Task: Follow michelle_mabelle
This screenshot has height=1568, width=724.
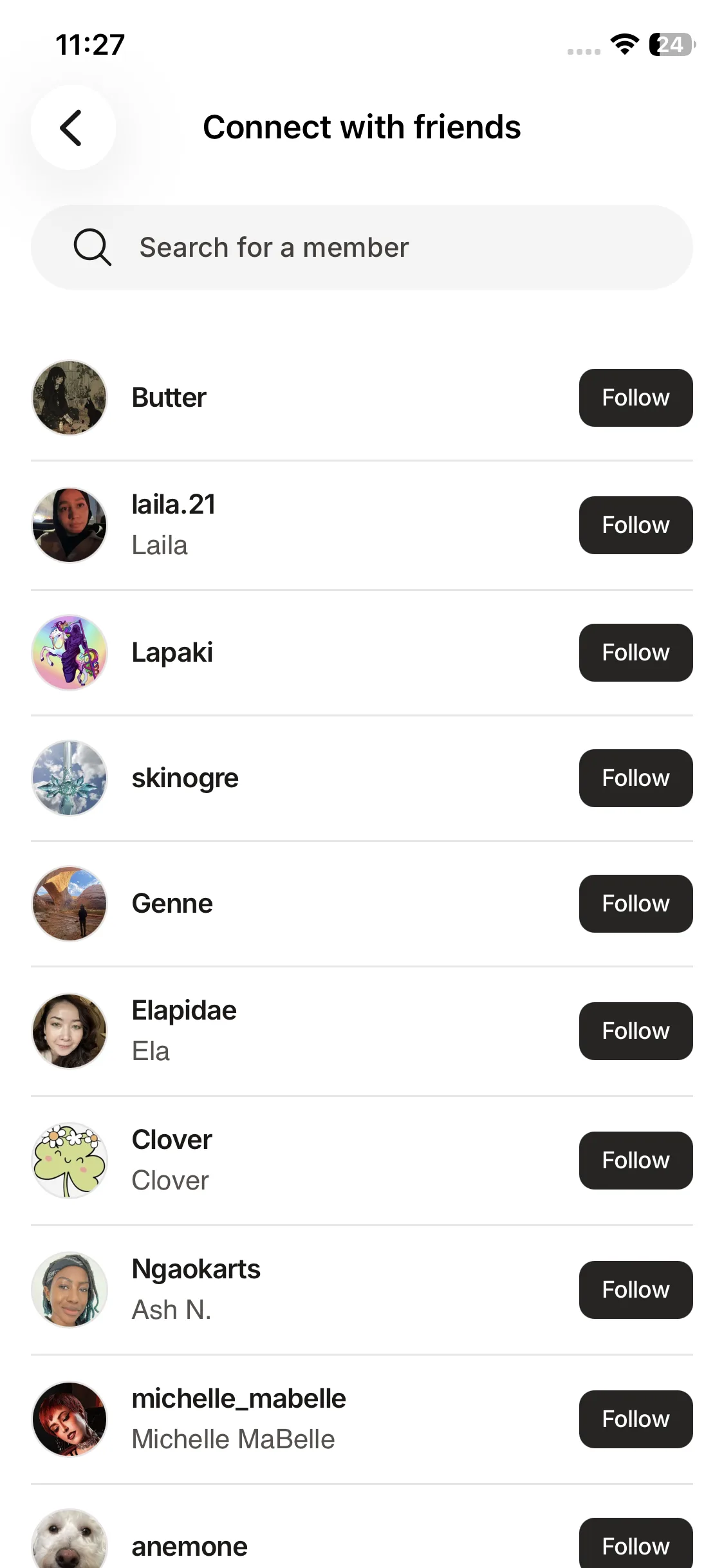Action: pos(635,1419)
